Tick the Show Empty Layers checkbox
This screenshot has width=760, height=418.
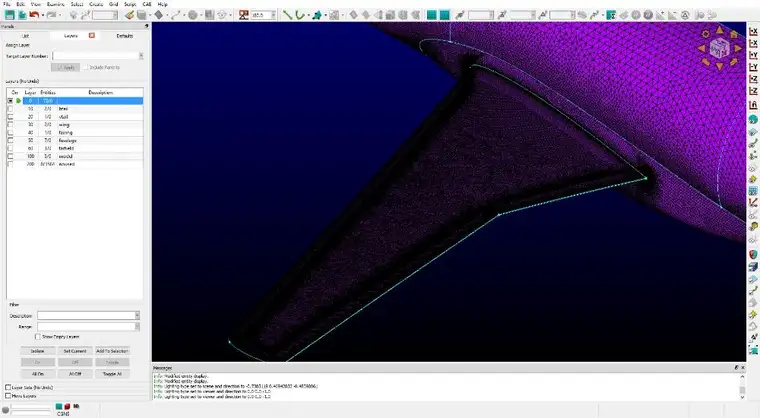[x=38, y=337]
